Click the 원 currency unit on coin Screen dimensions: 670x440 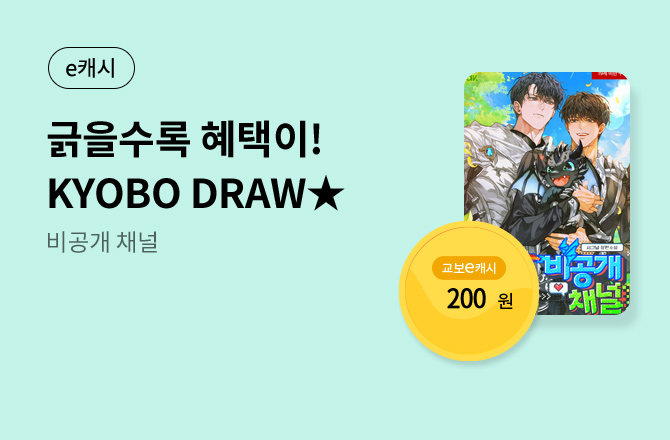tap(505, 301)
